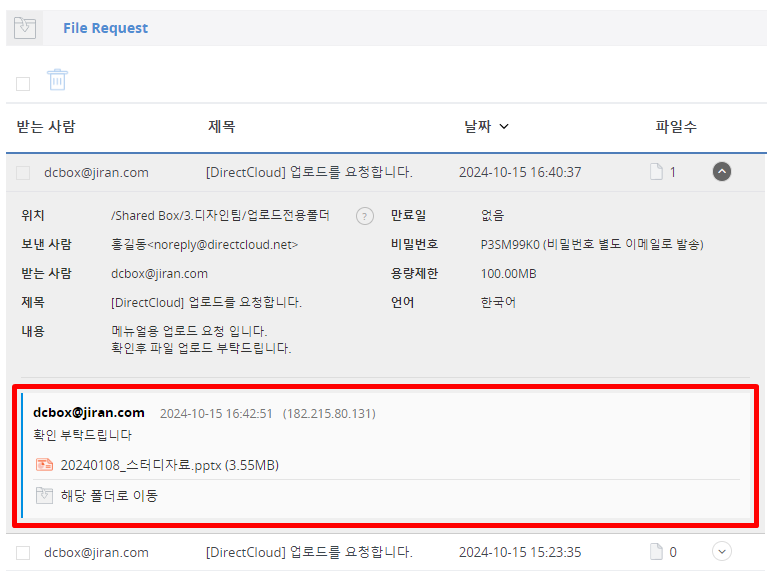Click the file count icon in first row
This screenshot has width=767, height=573.
(x=656, y=172)
